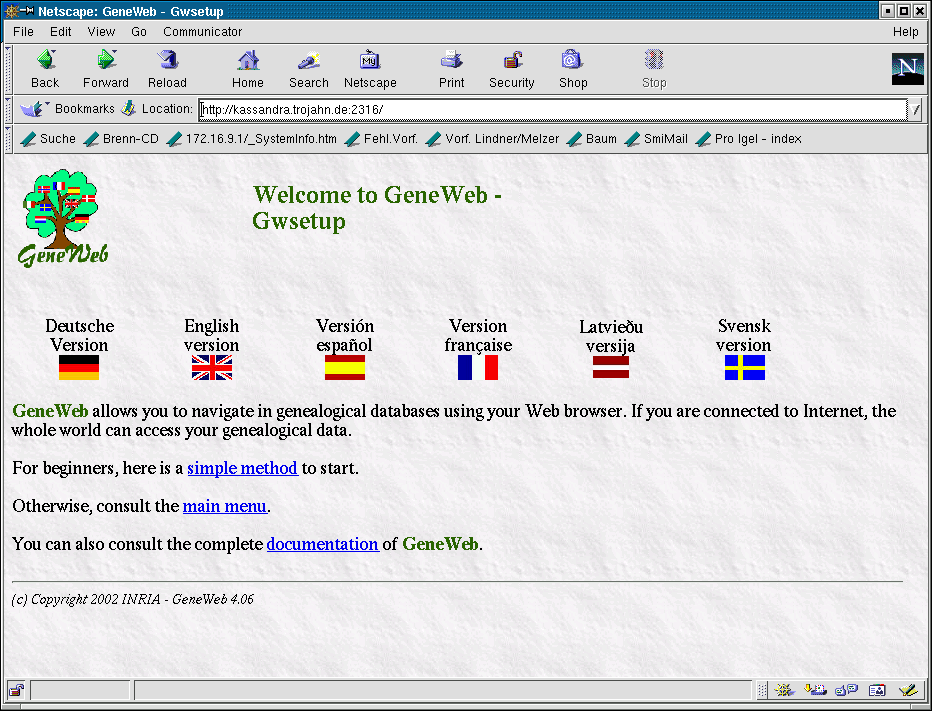This screenshot has width=932, height=711.
Task: Click the component bar grip handle
Action: pyautogui.click(x=762, y=690)
